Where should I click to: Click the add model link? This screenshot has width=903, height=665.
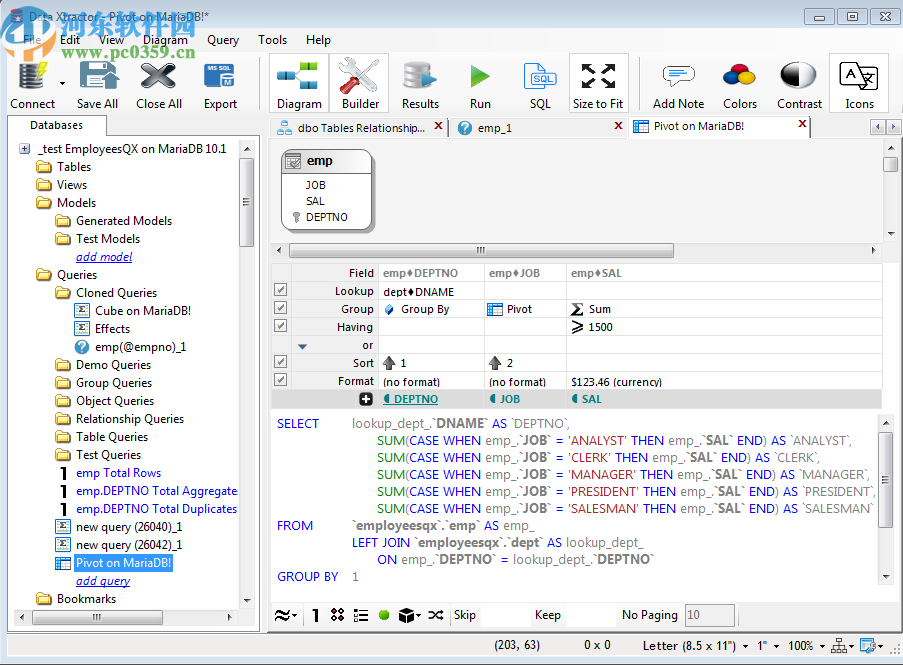105,256
